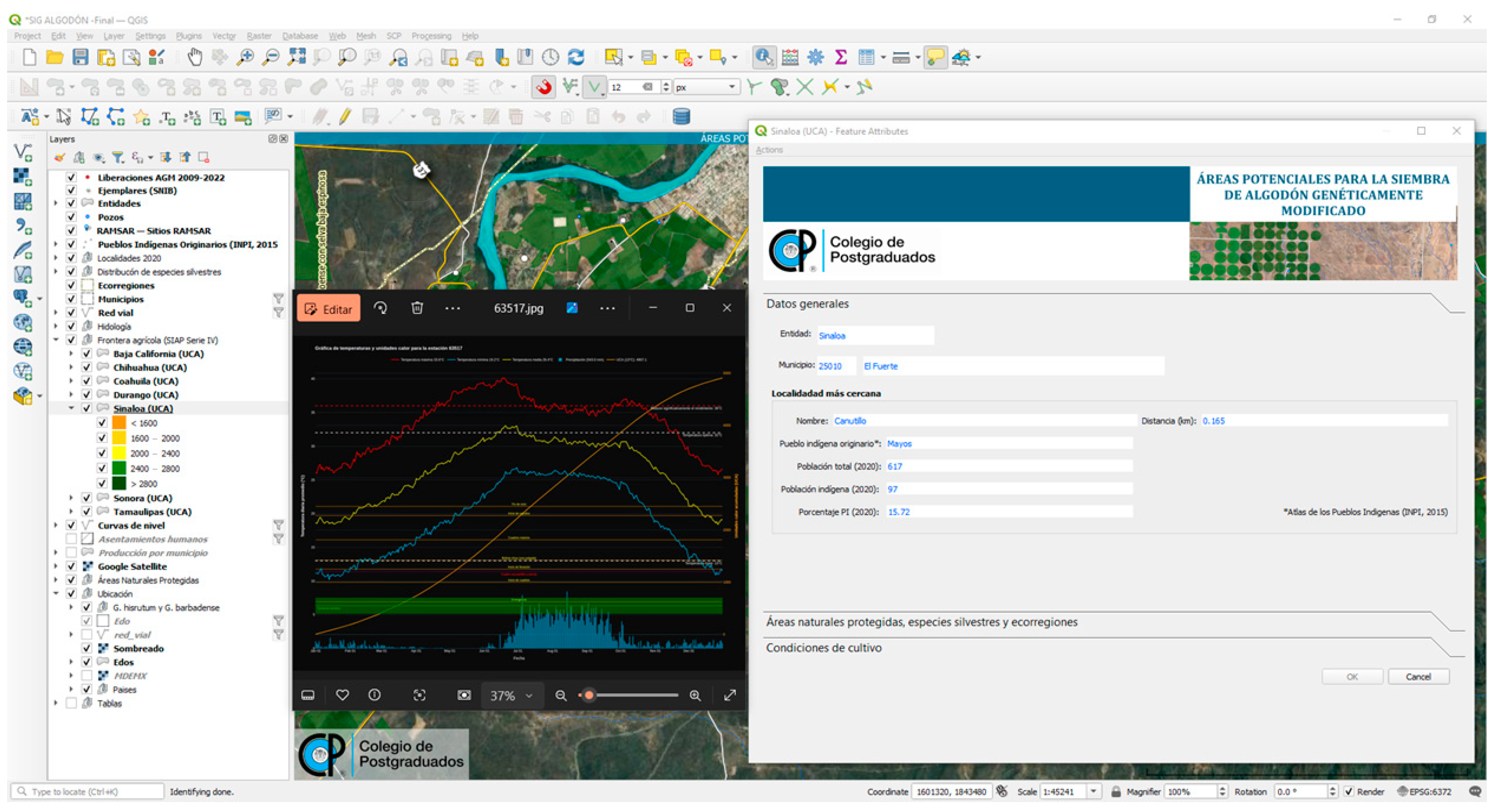1495x812 pixels.
Task: Collapse the Sinaloa (UCA) layer tree
Action: pos(71,408)
